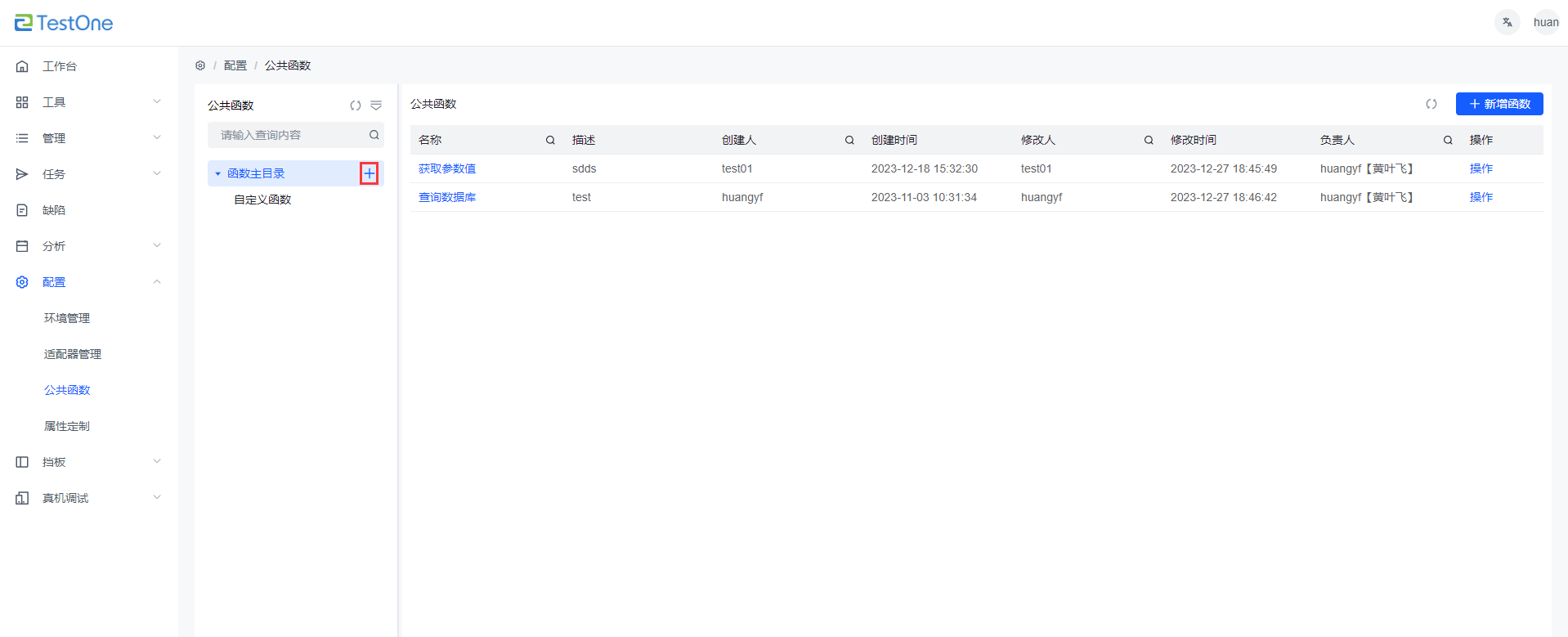The width and height of the screenshot is (1568, 637).
Task: Click the 新增函数 button
Action: tap(1499, 104)
